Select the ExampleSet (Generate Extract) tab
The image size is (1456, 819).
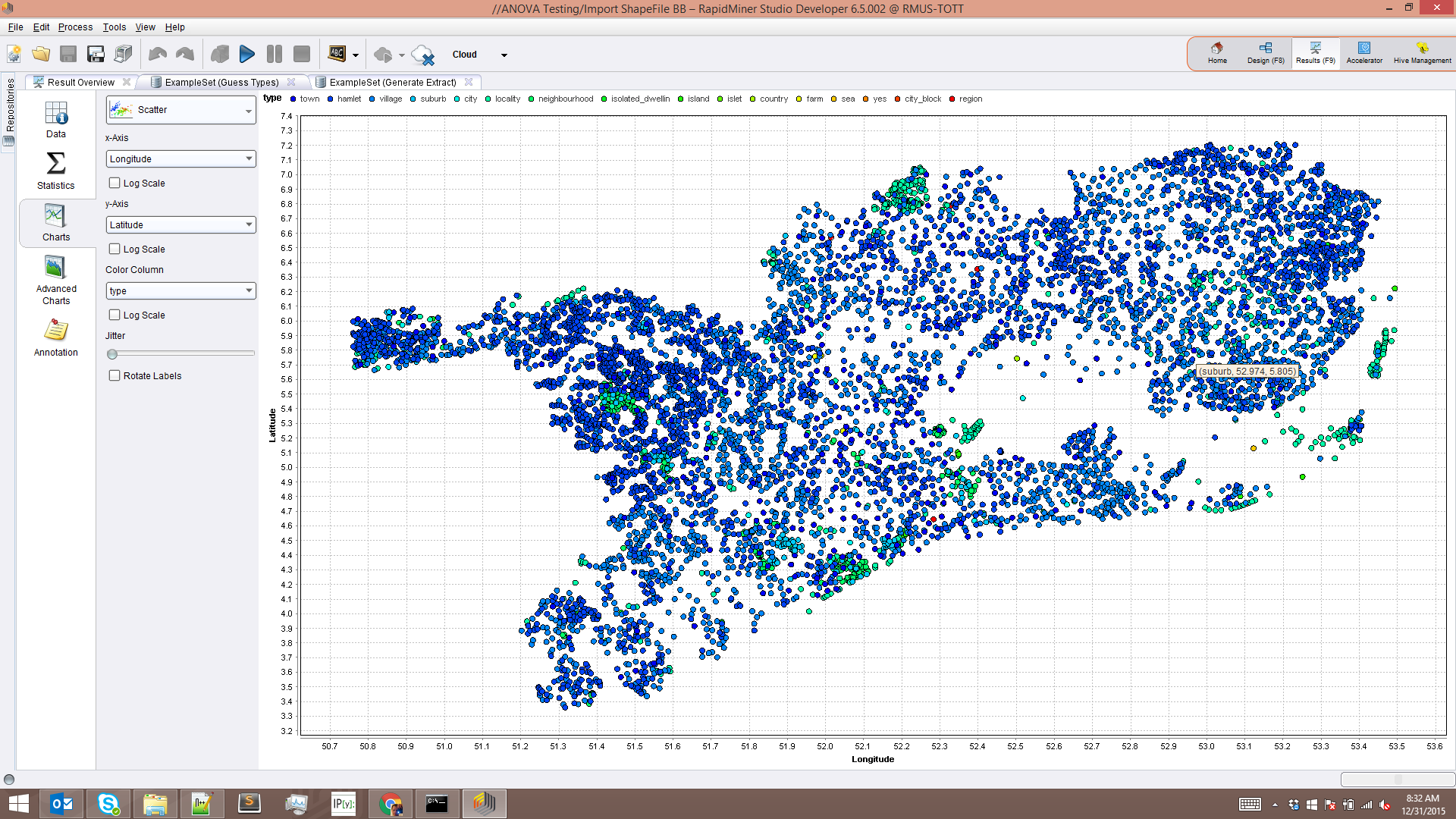click(x=392, y=82)
